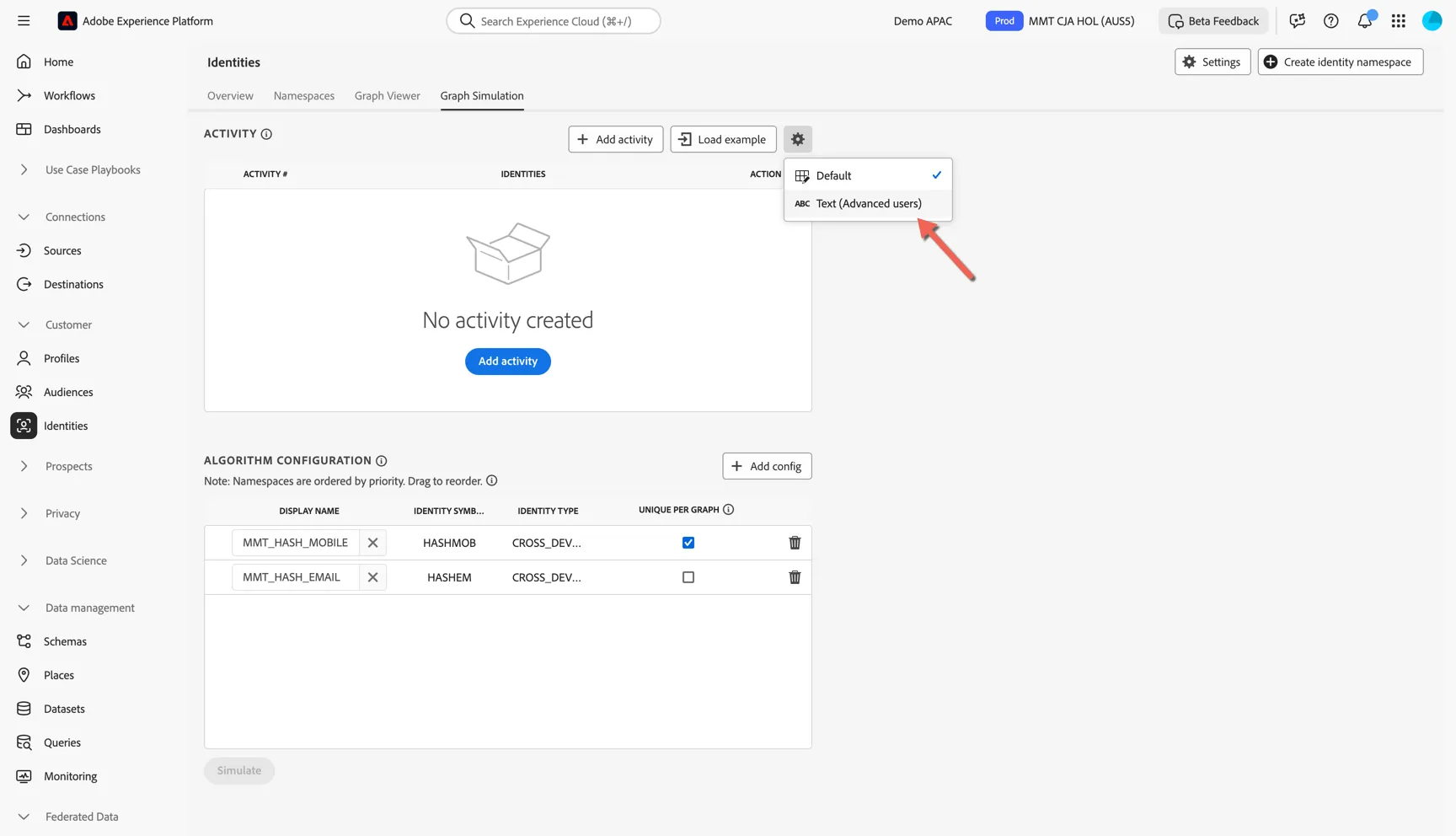Open the hamburger navigation menu
The image size is (1456, 836).
[24, 21]
